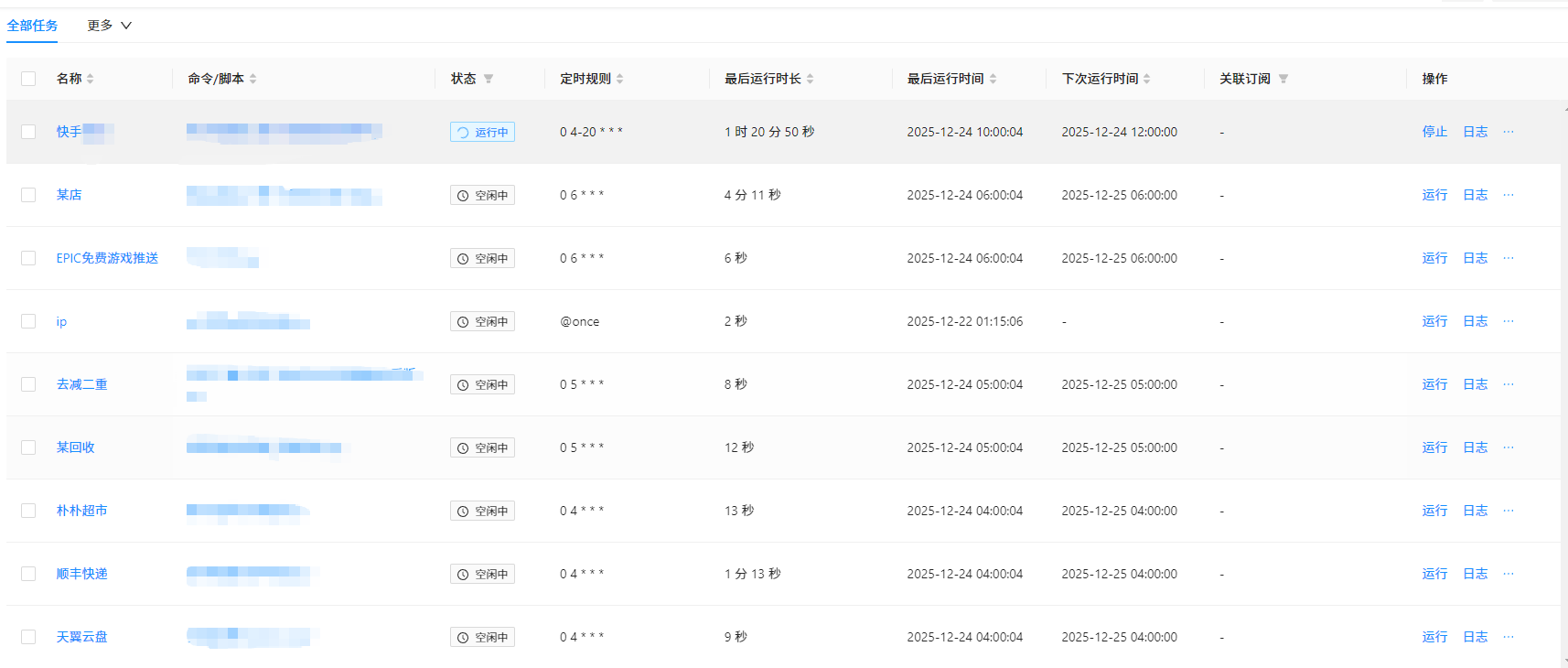1568x668 pixels.
Task: Click the filter icon beside 关联订阅 header
Action: 1283,80
